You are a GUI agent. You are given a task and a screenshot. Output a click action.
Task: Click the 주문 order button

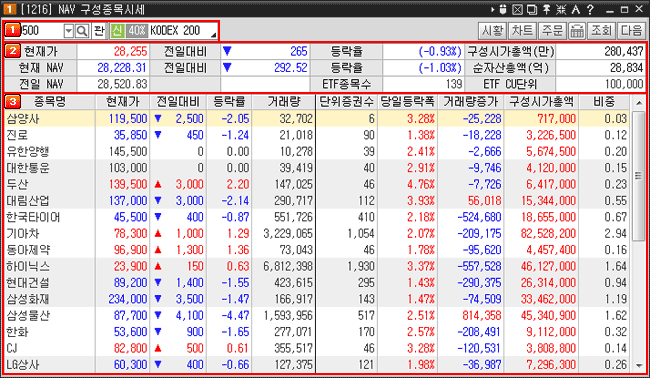553,30
